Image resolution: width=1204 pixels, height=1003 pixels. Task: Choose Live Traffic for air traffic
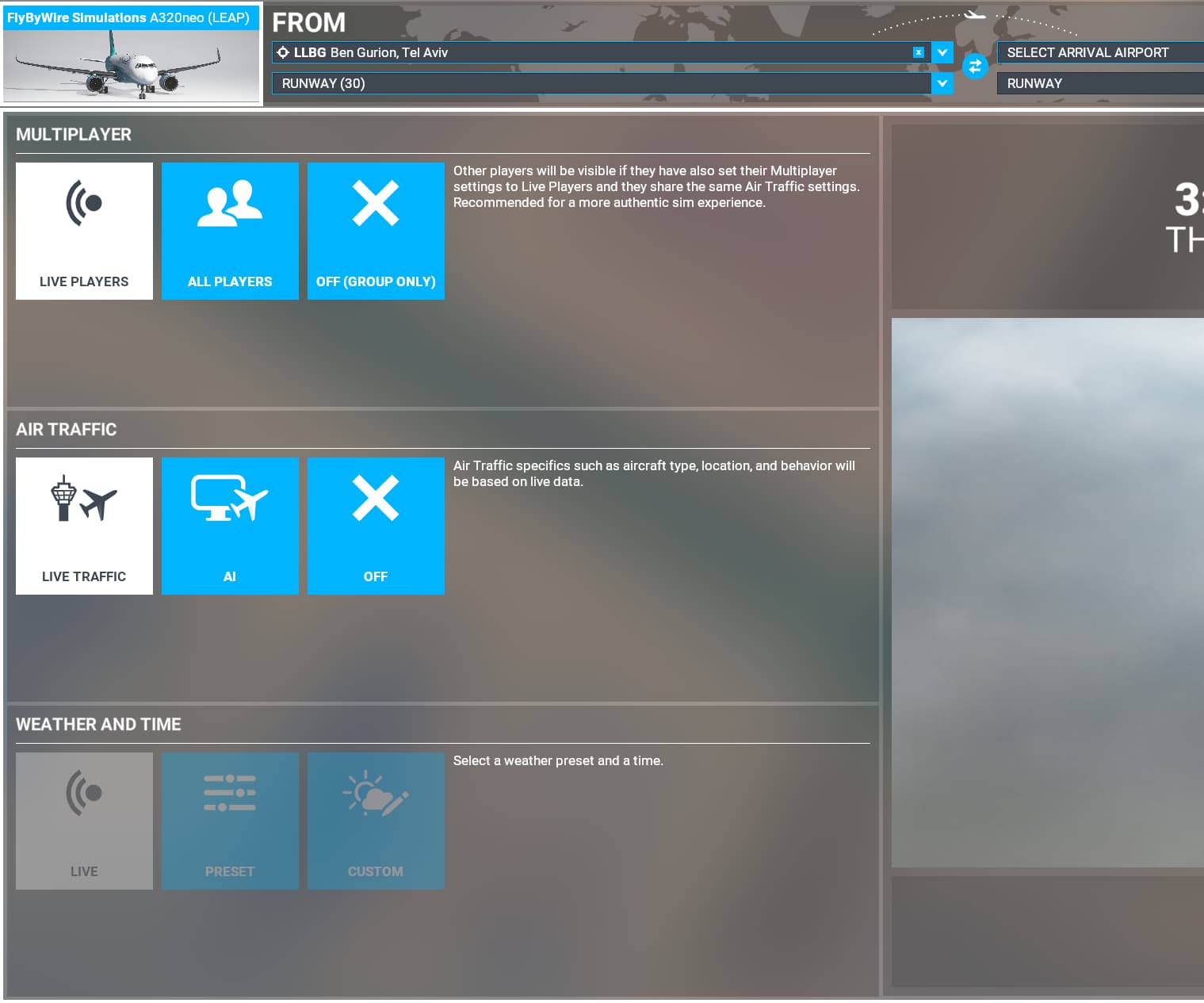[x=84, y=526]
